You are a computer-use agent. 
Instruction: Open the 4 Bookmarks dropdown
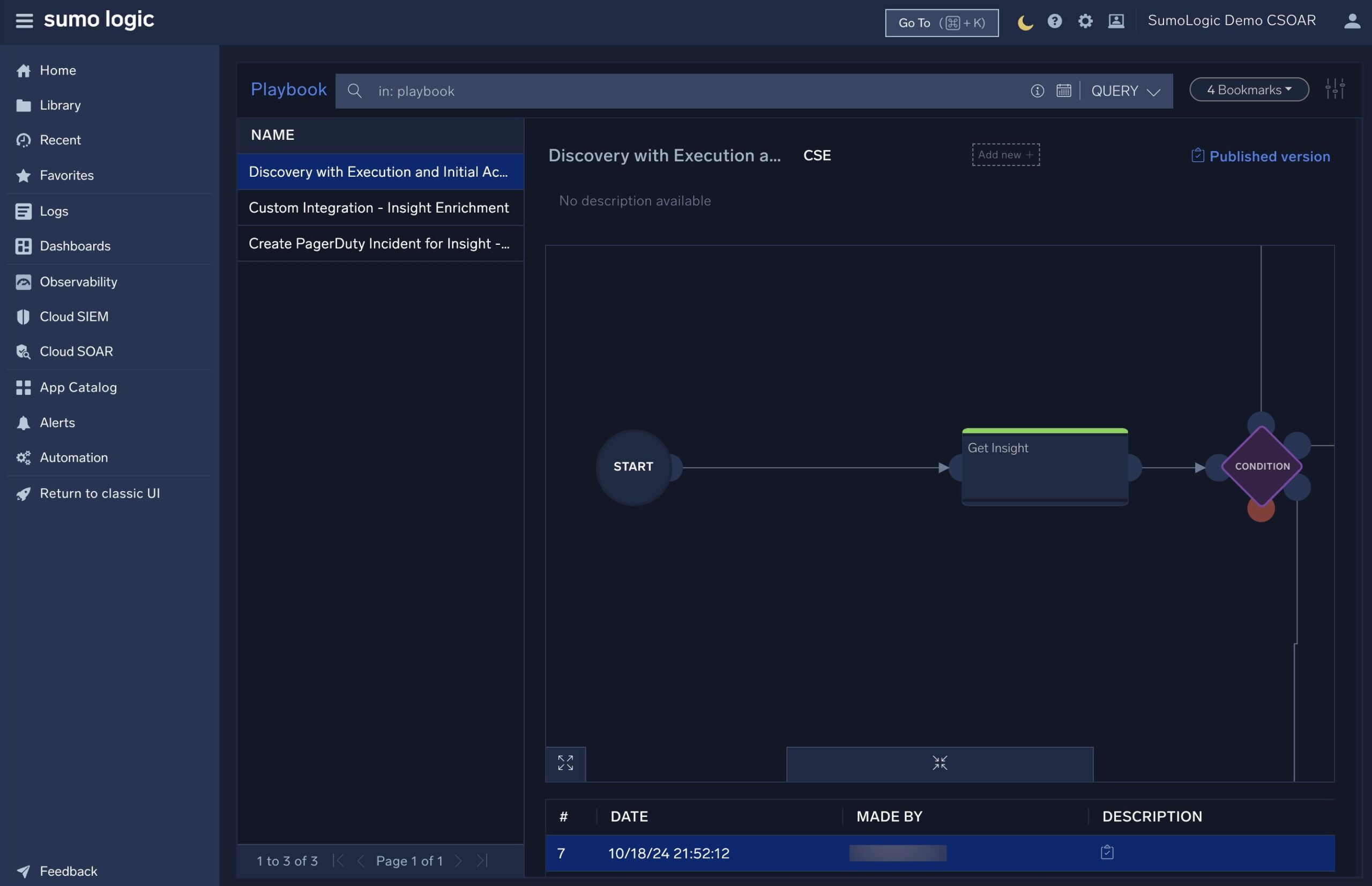coord(1249,90)
